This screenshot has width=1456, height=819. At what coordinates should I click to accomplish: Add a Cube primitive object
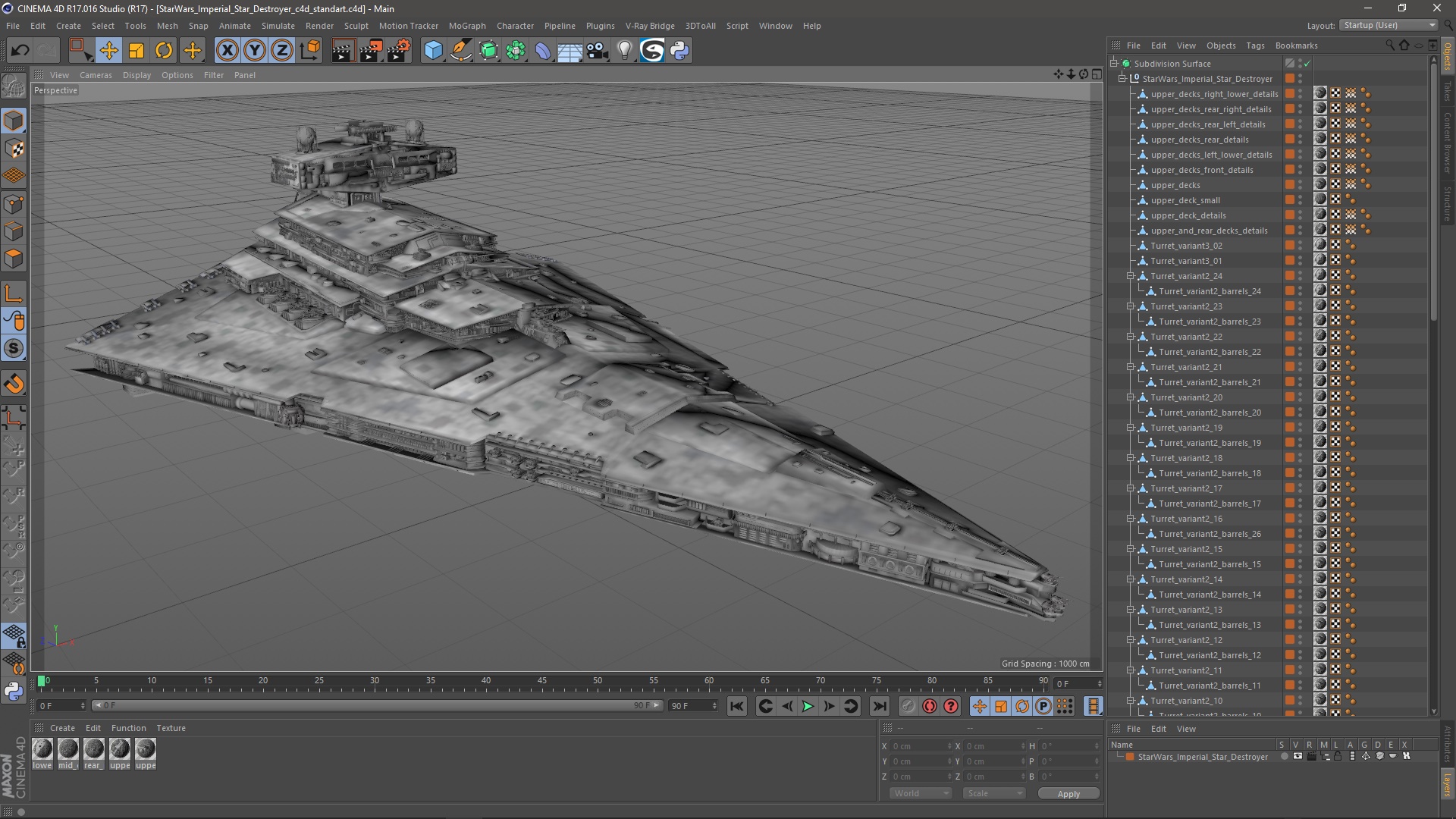433,51
